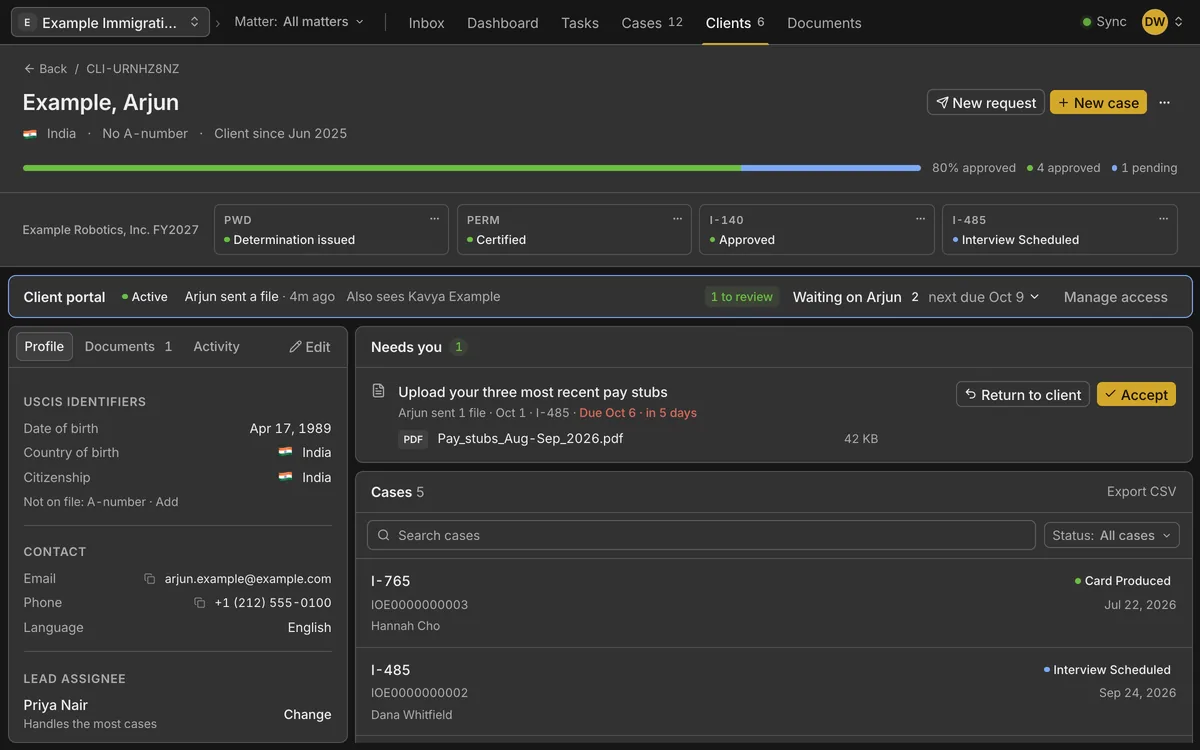Image resolution: width=1200 pixels, height=750 pixels.
Task: Open the Pay_stubs_Aug-Sep_2026.pdf file
Action: click(x=530, y=438)
